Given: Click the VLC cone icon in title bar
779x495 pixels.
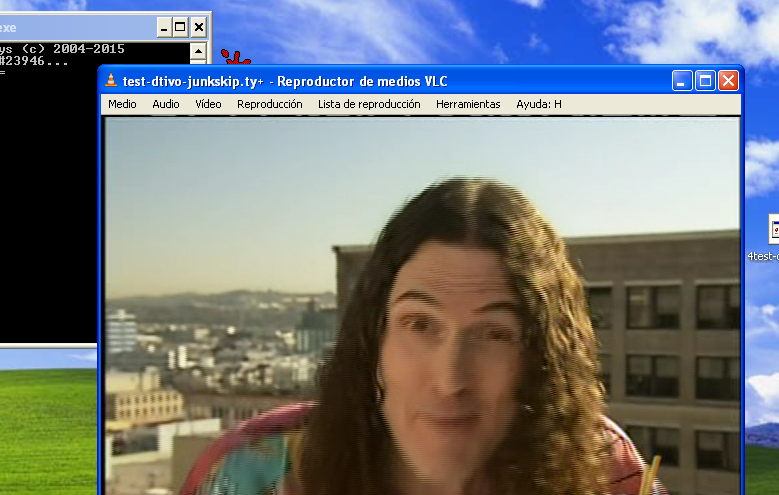Looking at the screenshot, I should [x=112, y=81].
